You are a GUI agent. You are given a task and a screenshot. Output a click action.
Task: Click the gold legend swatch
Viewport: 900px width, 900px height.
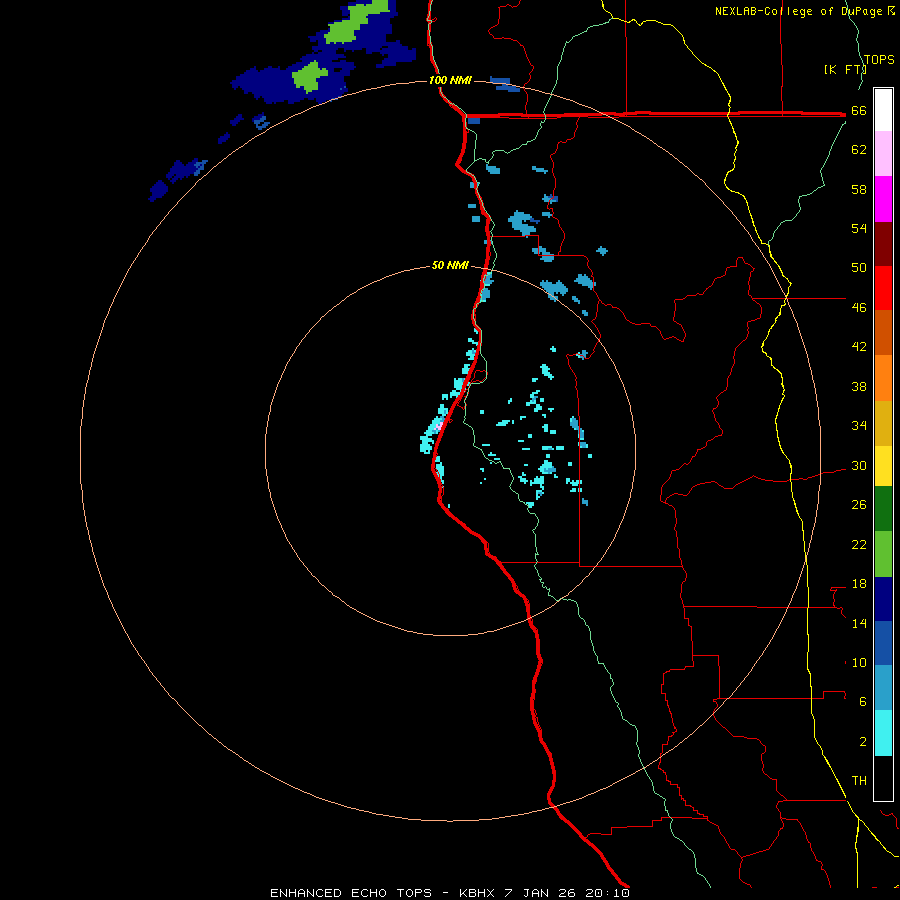coord(883,423)
